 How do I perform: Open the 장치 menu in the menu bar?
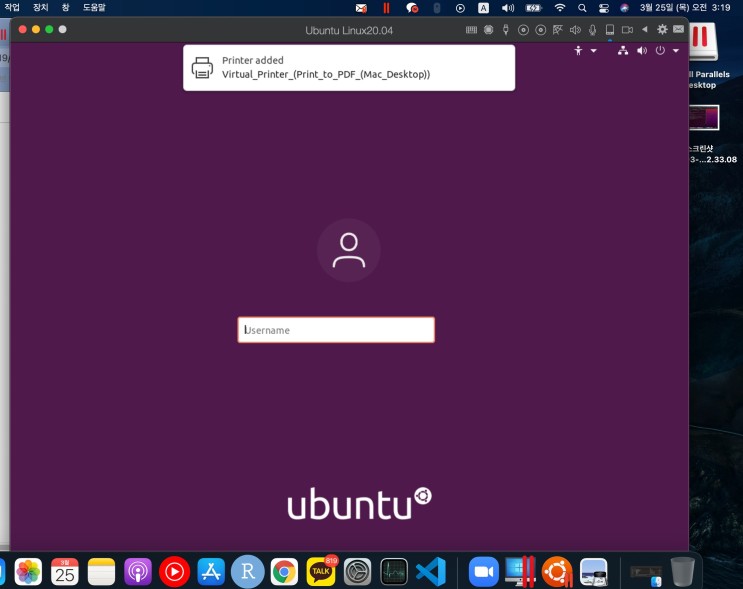41,8
